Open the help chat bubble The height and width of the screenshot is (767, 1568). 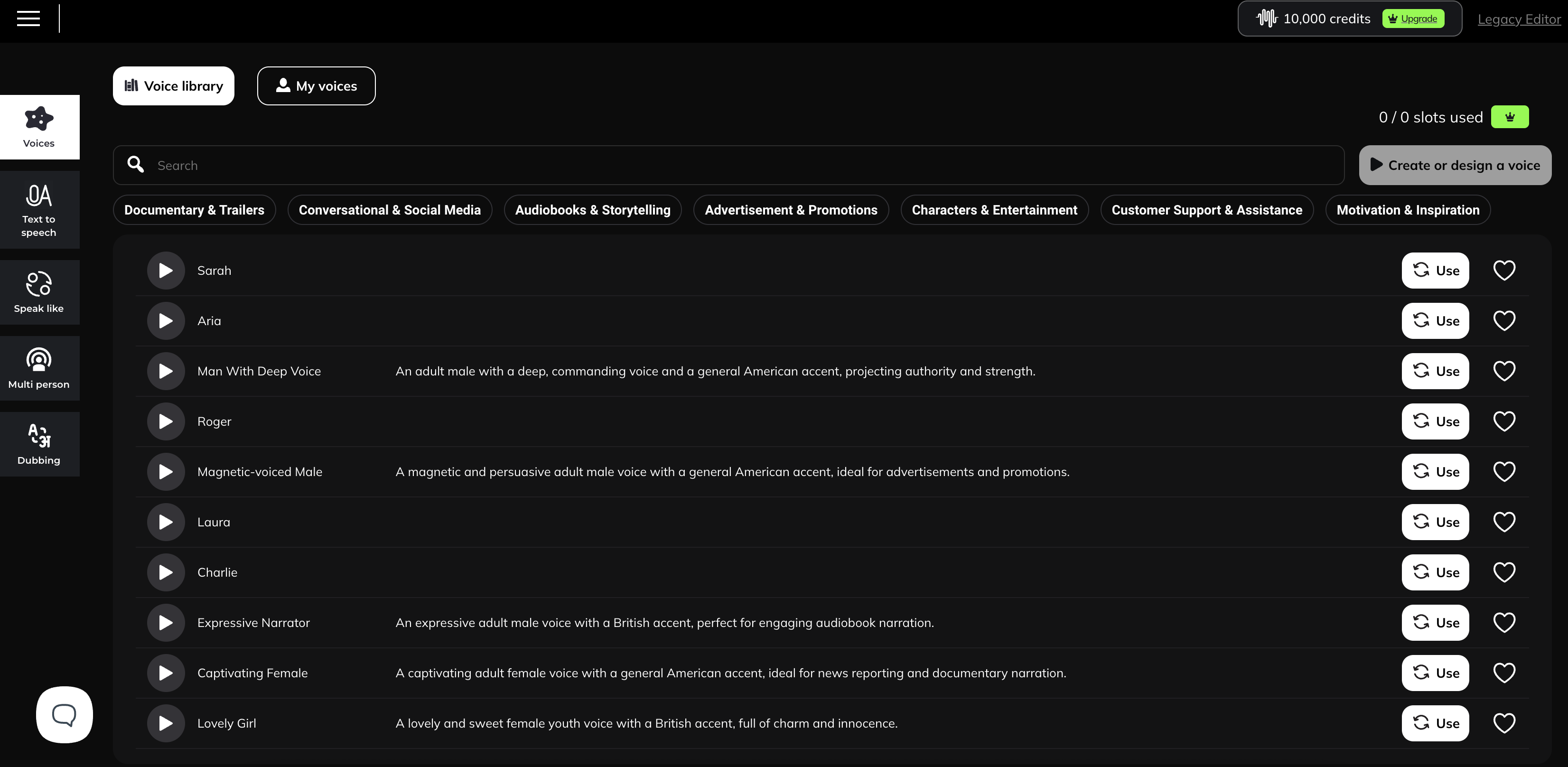64,714
